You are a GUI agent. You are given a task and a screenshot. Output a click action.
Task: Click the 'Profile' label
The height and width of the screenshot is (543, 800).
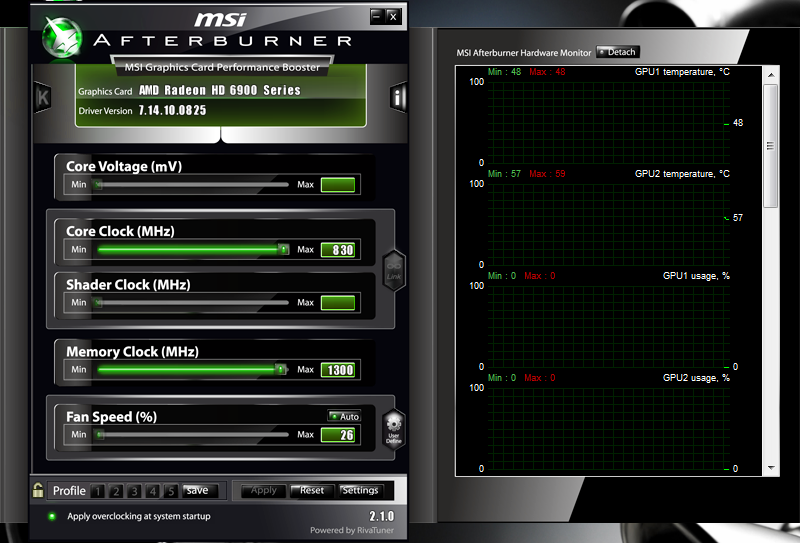(69, 491)
